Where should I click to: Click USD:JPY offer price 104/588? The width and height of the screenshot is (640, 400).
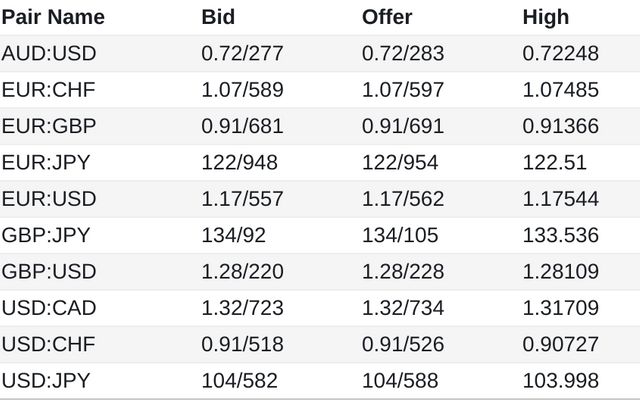point(400,380)
